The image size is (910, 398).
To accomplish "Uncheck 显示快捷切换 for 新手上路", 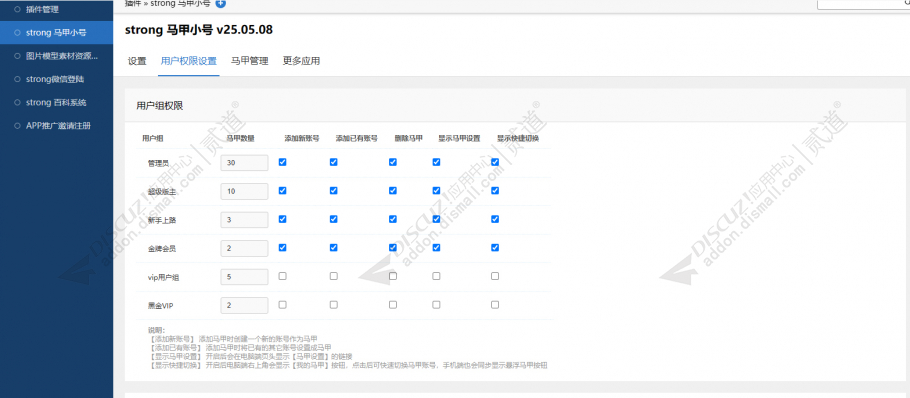I will click(495, 219).
